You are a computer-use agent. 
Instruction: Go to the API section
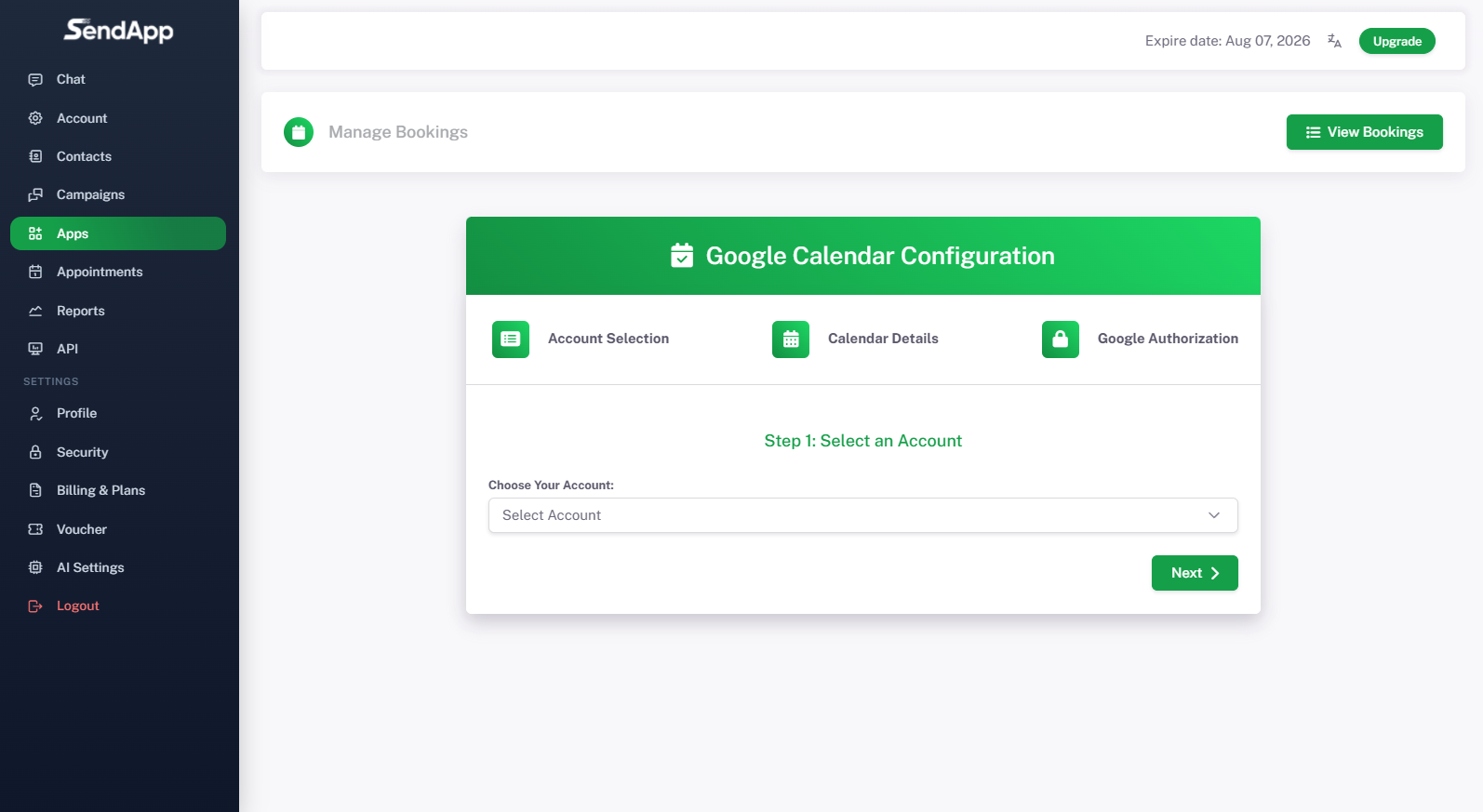tap(118, 349)
